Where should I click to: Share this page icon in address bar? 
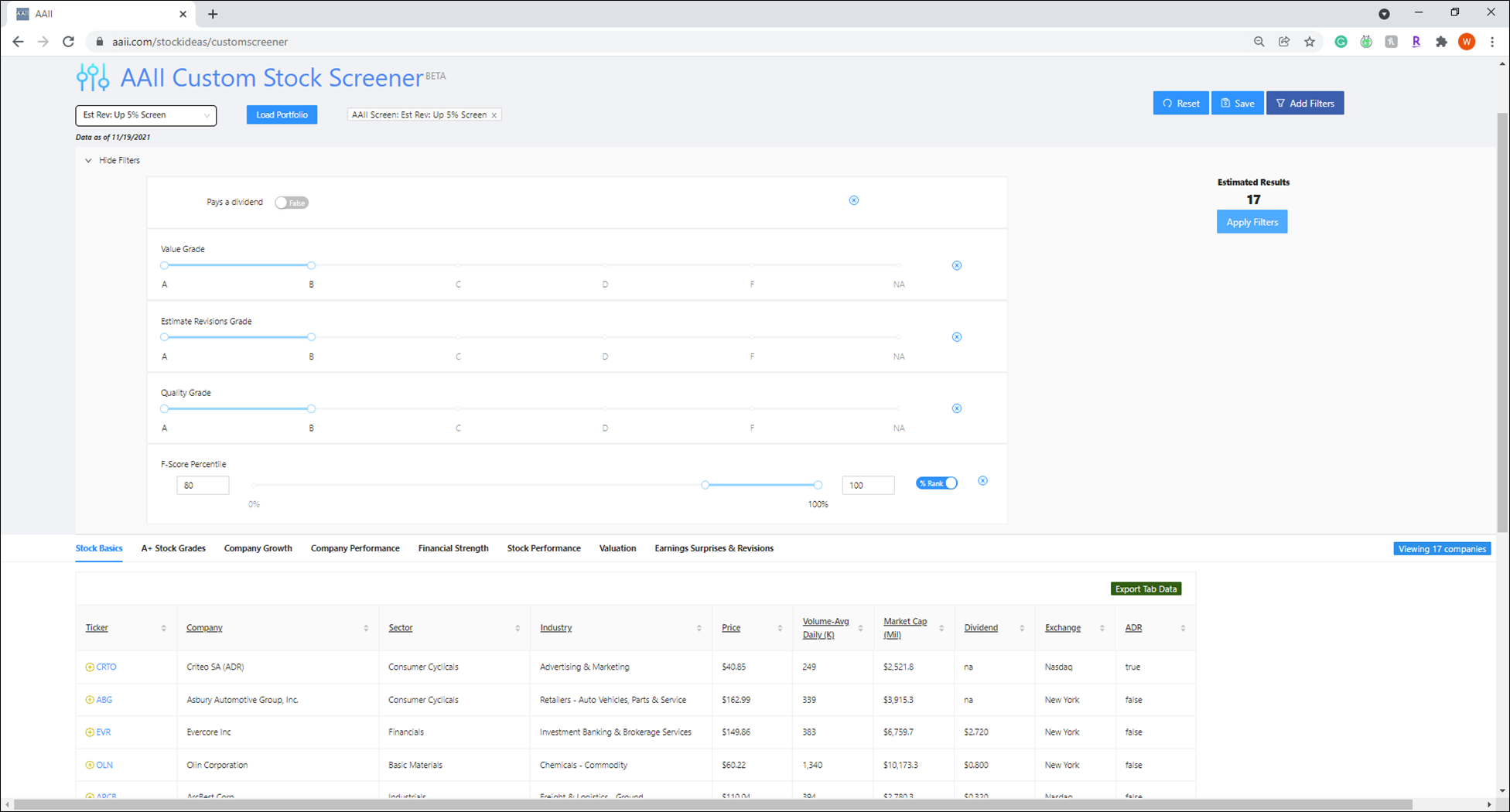[x=1284, y=42]
